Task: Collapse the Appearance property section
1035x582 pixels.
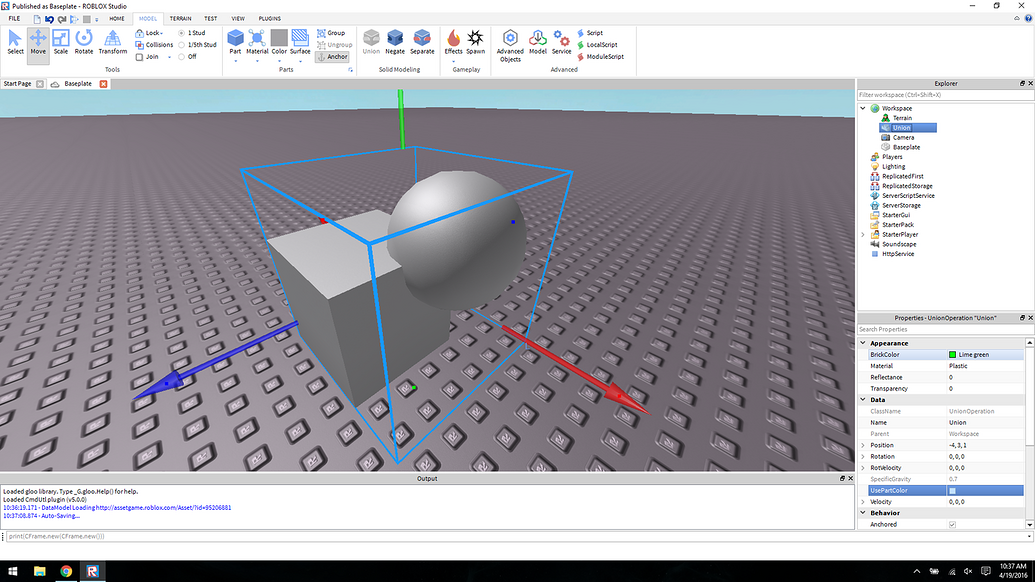Action: [x=863, y=343]
